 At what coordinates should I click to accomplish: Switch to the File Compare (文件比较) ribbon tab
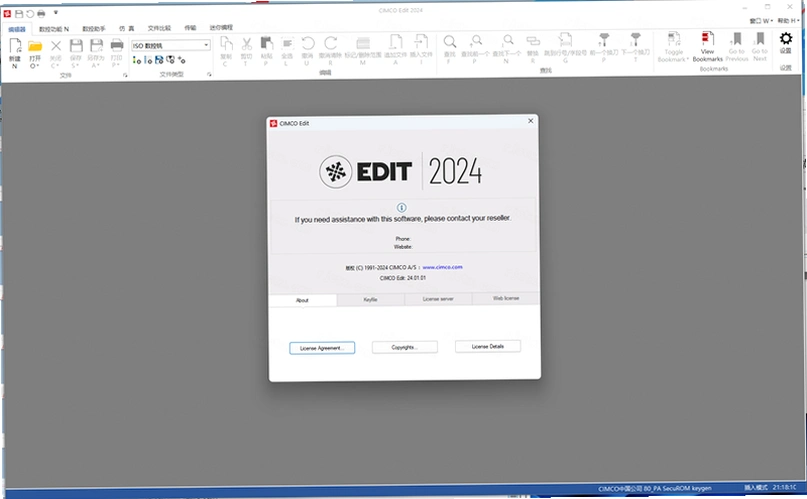(159, 28)
